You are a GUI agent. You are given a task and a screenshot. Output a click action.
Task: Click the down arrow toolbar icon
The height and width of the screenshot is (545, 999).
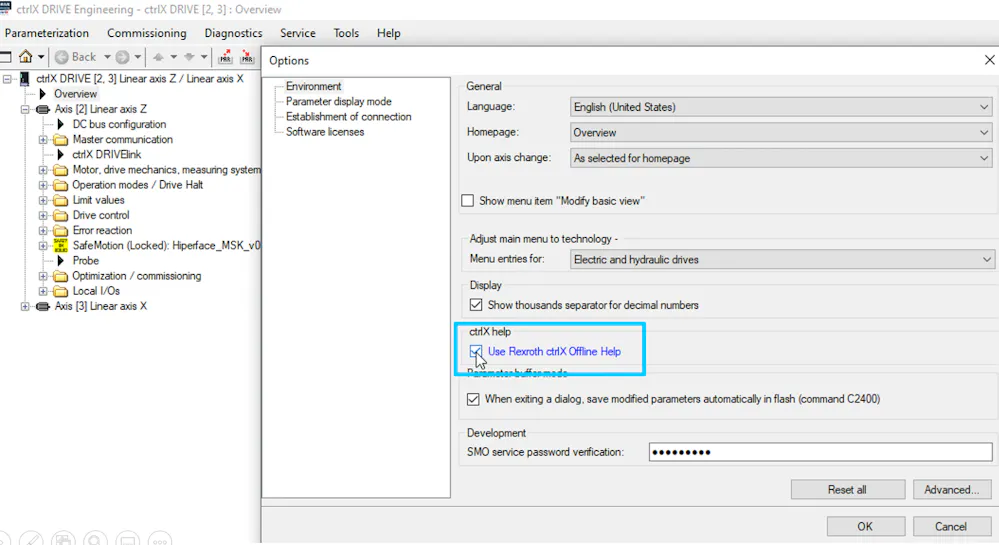point(189,57)
